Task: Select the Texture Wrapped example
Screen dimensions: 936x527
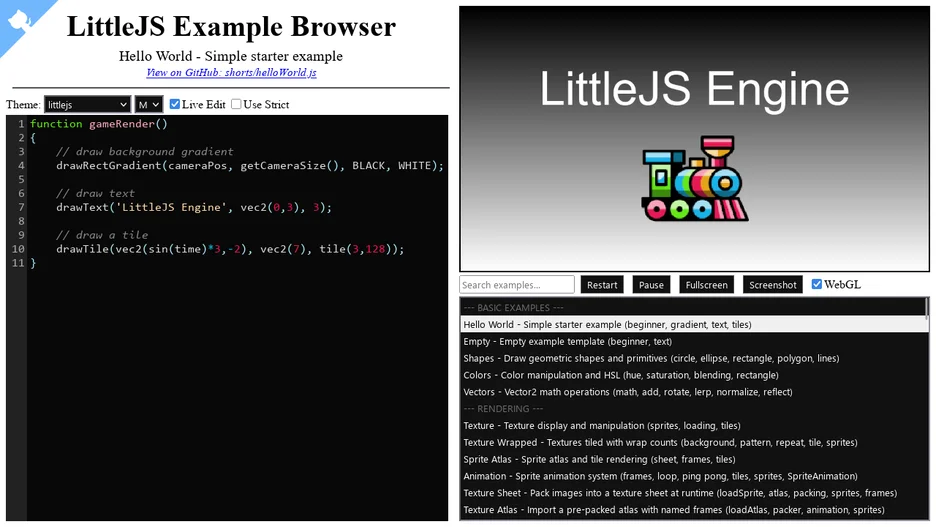Action: click(692, 442)
